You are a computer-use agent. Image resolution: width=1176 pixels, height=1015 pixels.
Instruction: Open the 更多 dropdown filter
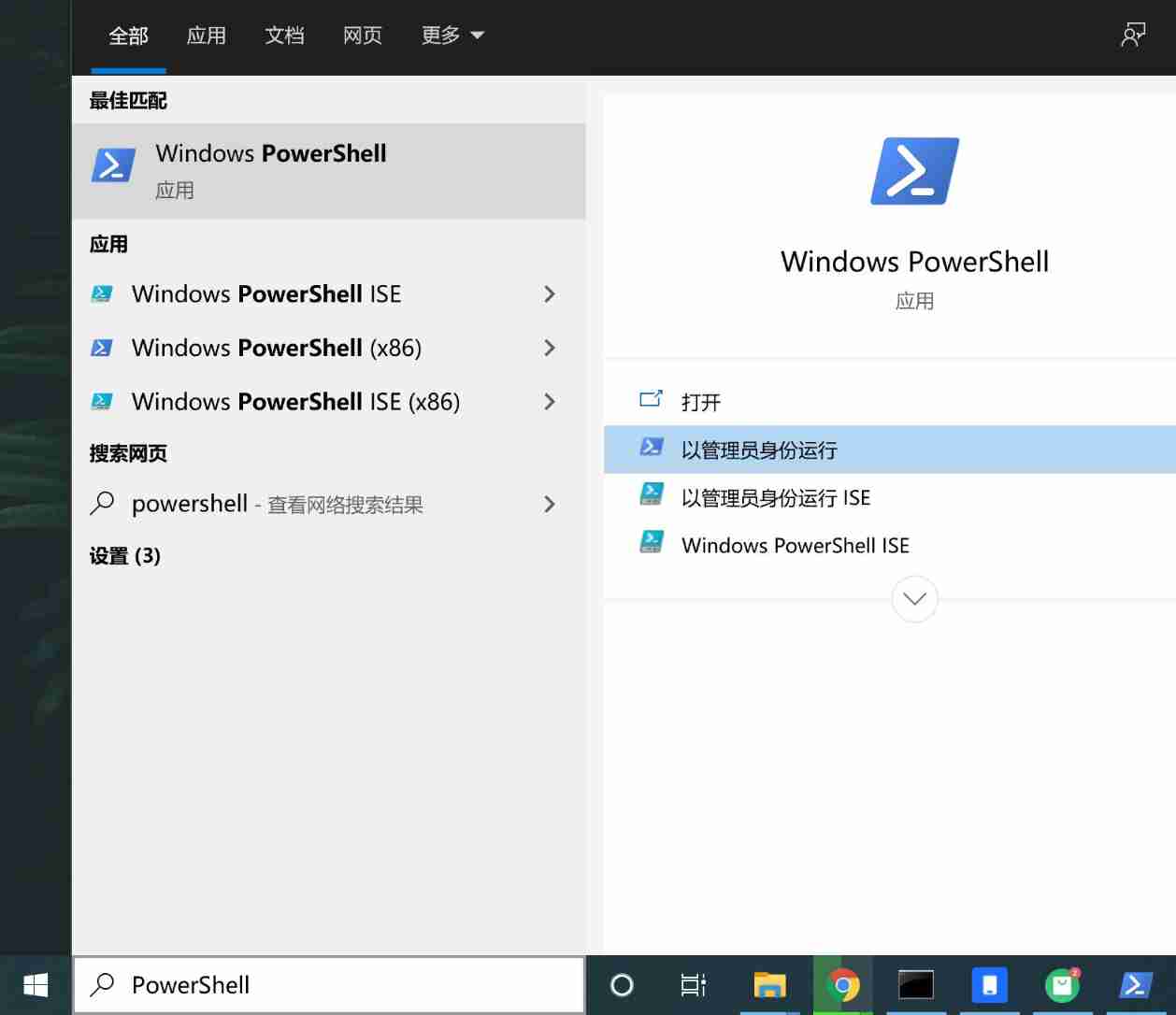coord(452,36)
